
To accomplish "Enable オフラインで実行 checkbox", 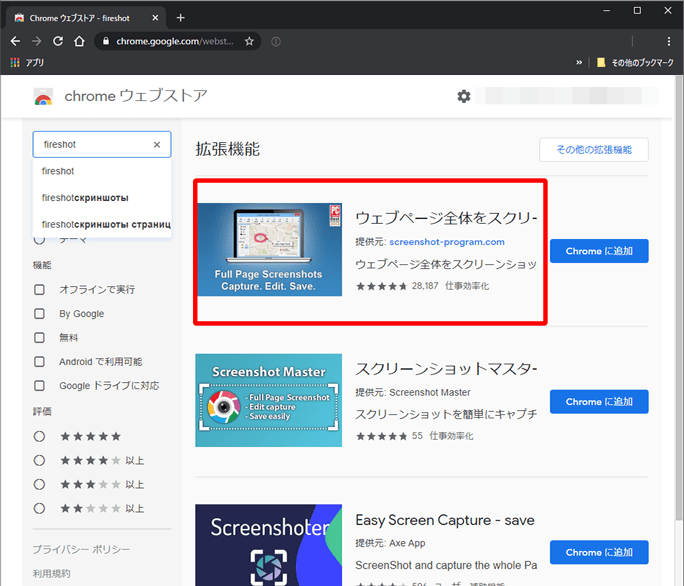I will 39,289.
